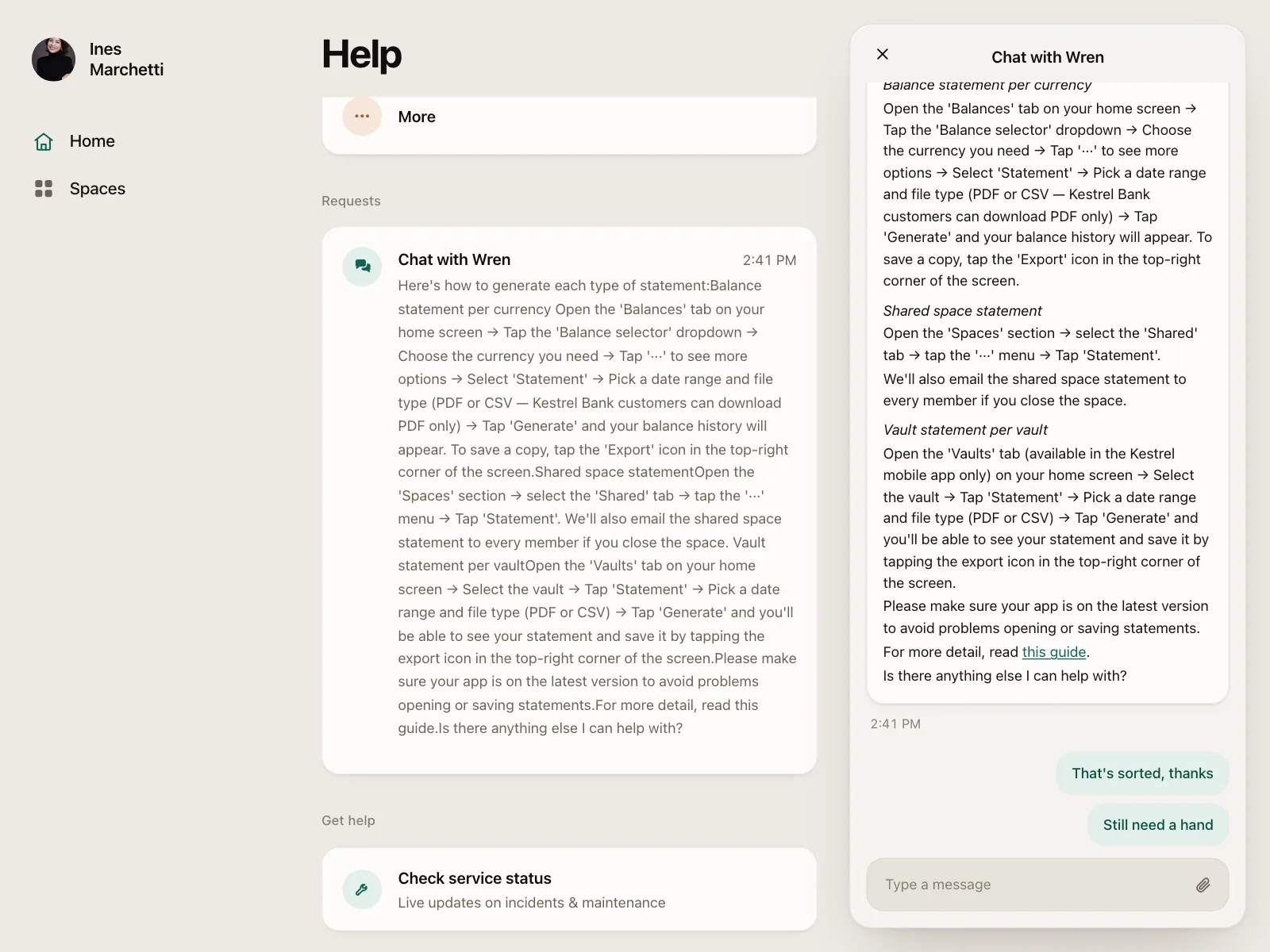The width and height of the screenshot is (1270, 952).
Task: Focus the "Type a message" field
Action: [1048, 885]
